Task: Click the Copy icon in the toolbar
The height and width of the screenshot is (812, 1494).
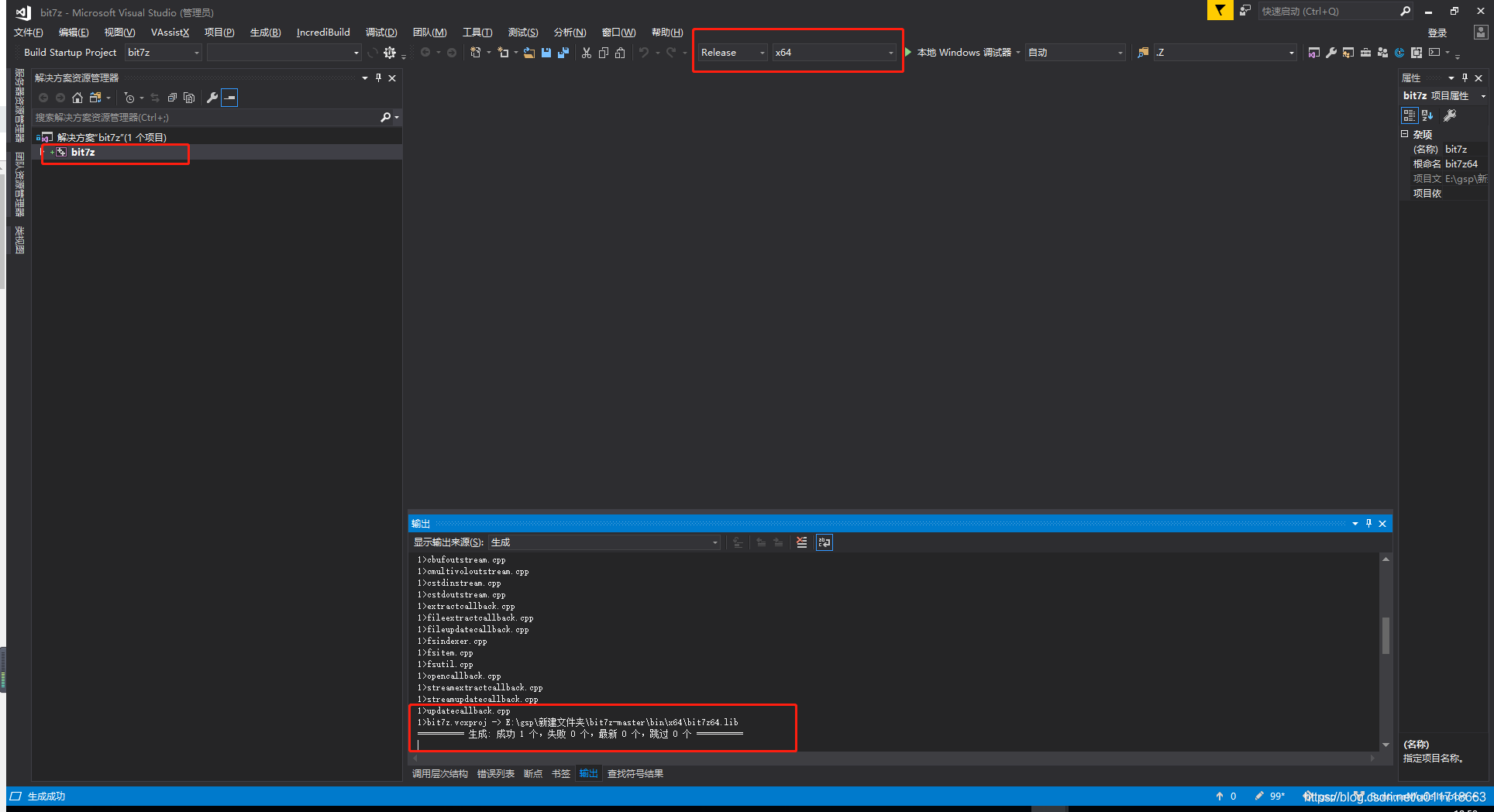Action: click(604, 53)
